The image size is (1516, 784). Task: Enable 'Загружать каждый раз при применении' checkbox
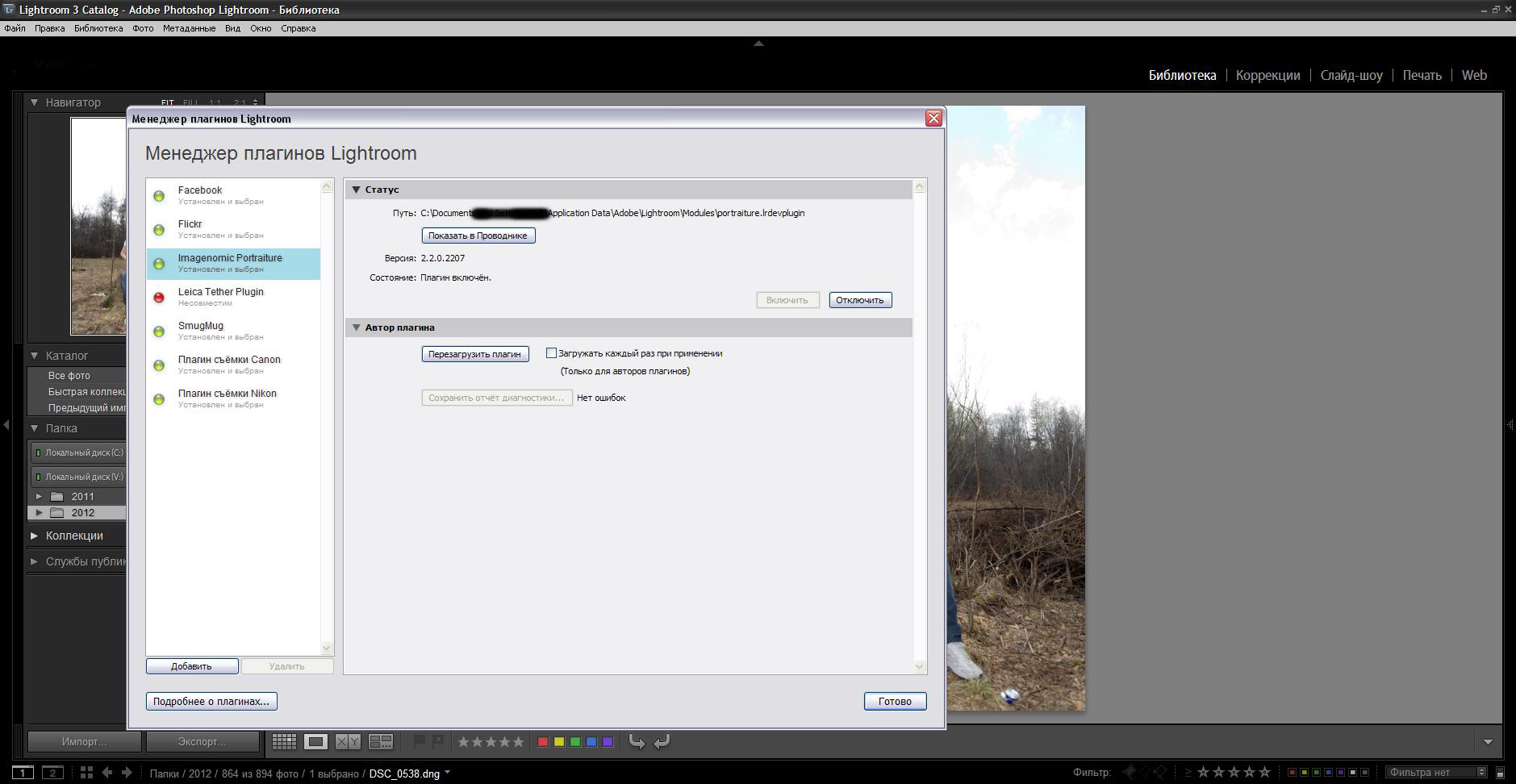(x=551, y=353)
